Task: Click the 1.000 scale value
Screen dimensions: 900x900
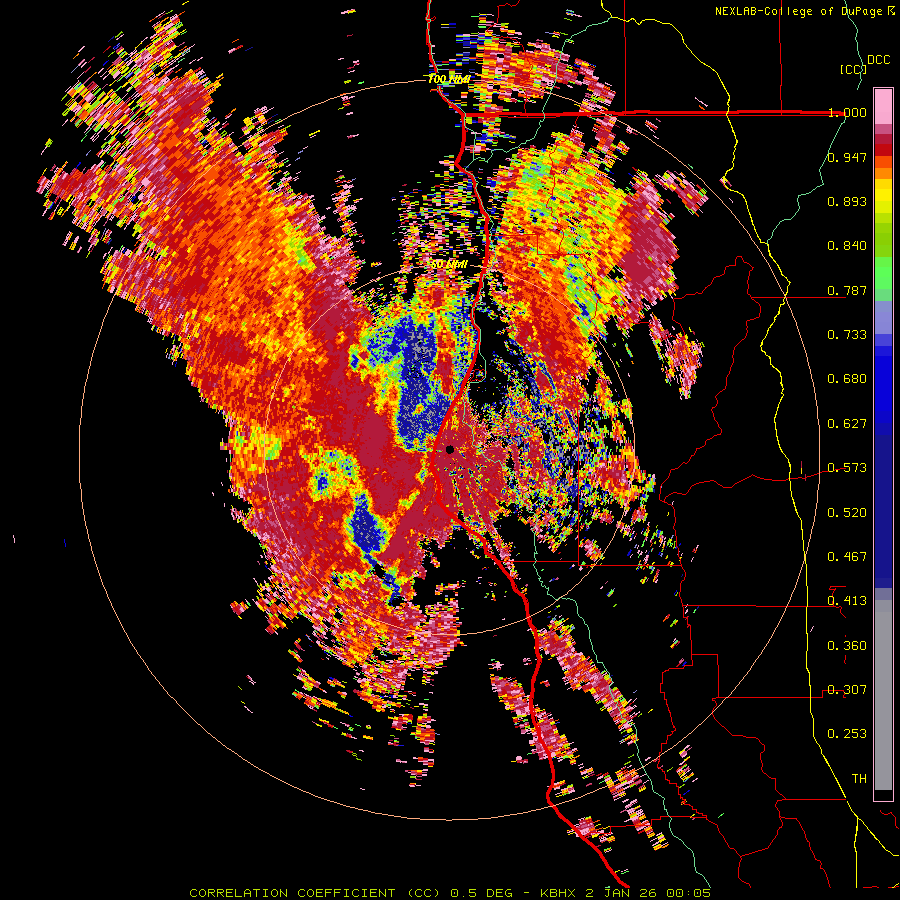Action: coord(847,112)
